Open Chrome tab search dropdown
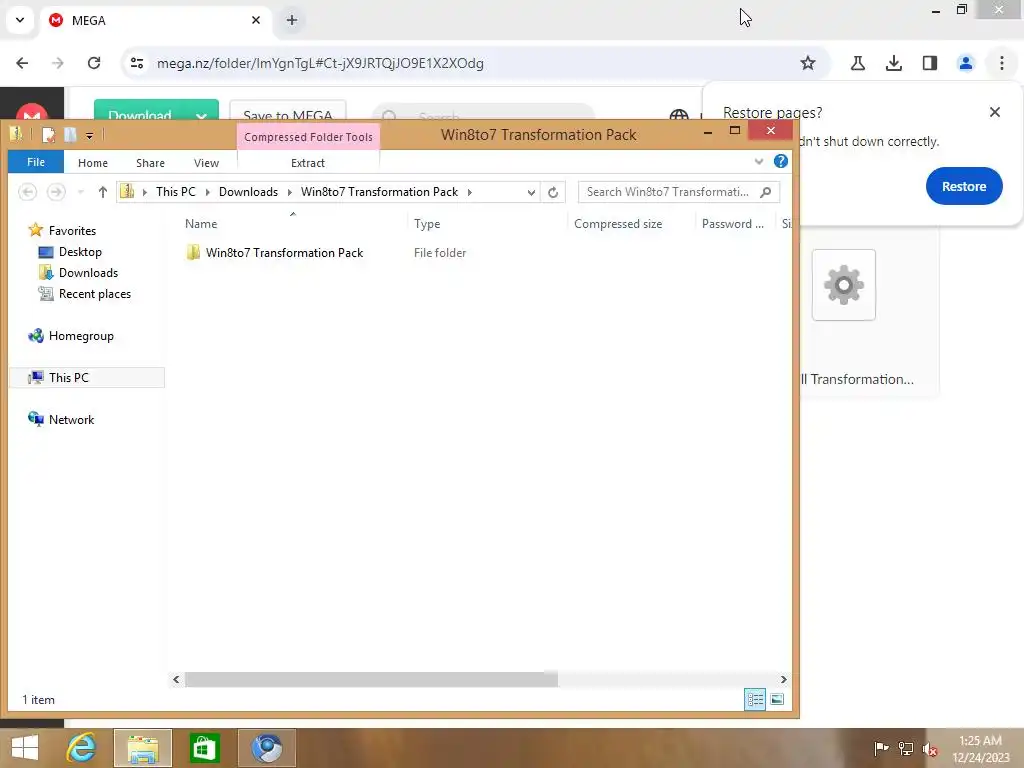 click(20, 20)
